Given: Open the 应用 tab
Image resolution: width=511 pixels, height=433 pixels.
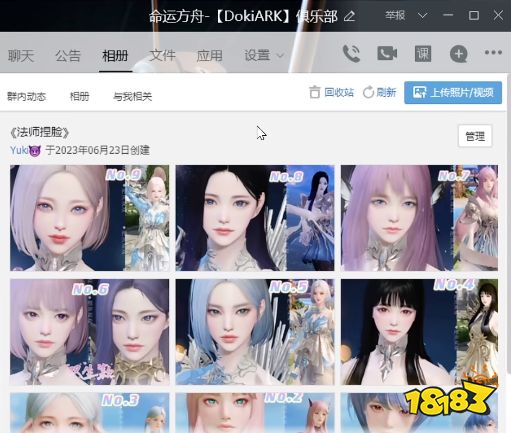Looking at the screenshot, I should [x=209, y=56].
